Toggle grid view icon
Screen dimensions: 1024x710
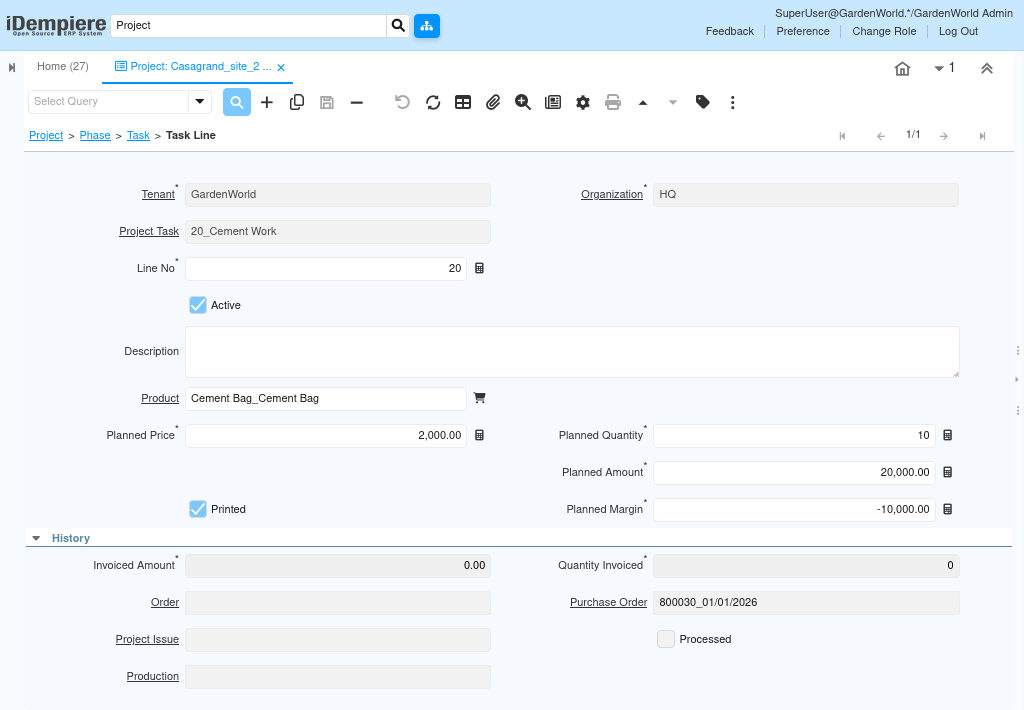463,102
